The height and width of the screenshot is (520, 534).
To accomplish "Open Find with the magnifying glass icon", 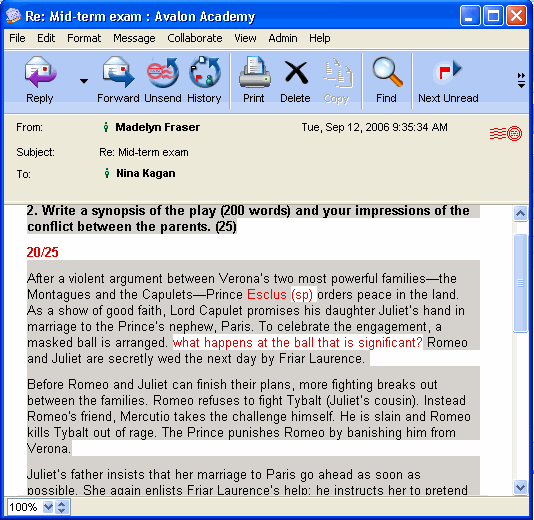I will (x=387, y=72).
